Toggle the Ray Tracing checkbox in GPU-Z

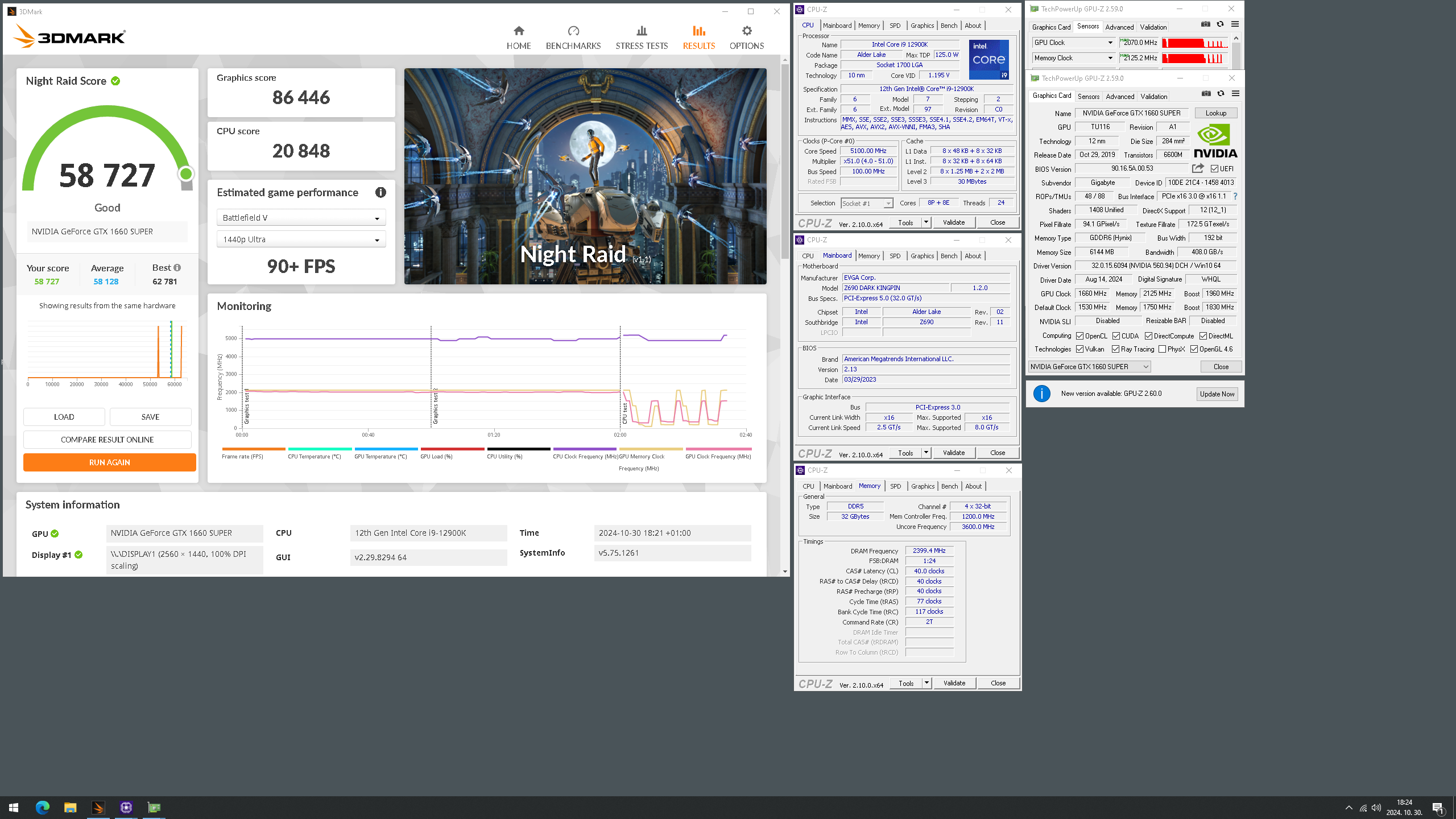[1115, 349]
